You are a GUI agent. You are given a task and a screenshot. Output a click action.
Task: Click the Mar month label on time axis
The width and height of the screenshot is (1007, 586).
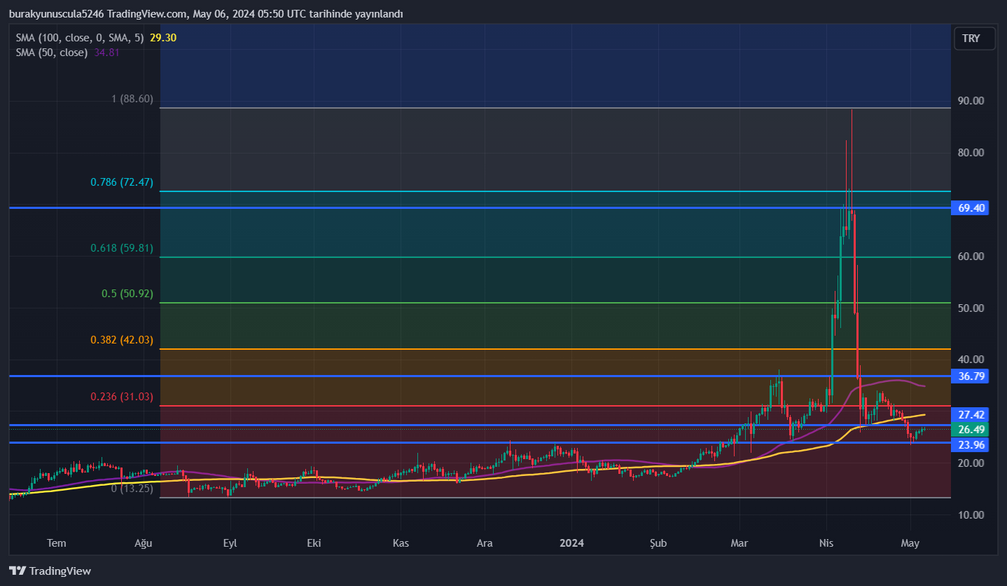[x=739, y=543]
